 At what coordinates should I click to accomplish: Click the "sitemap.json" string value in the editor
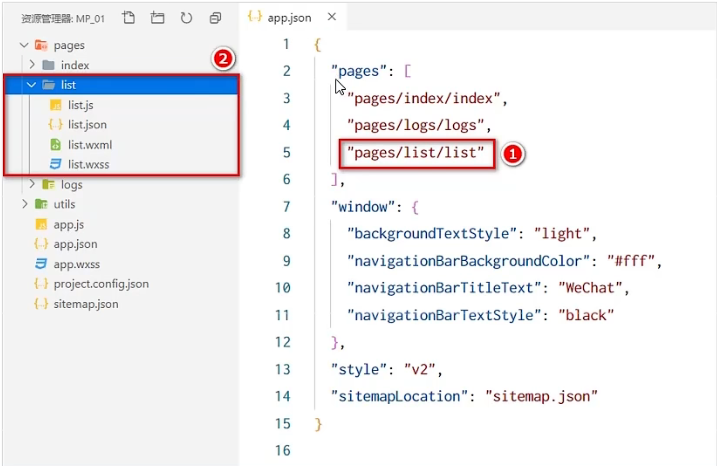click(541, 396)
